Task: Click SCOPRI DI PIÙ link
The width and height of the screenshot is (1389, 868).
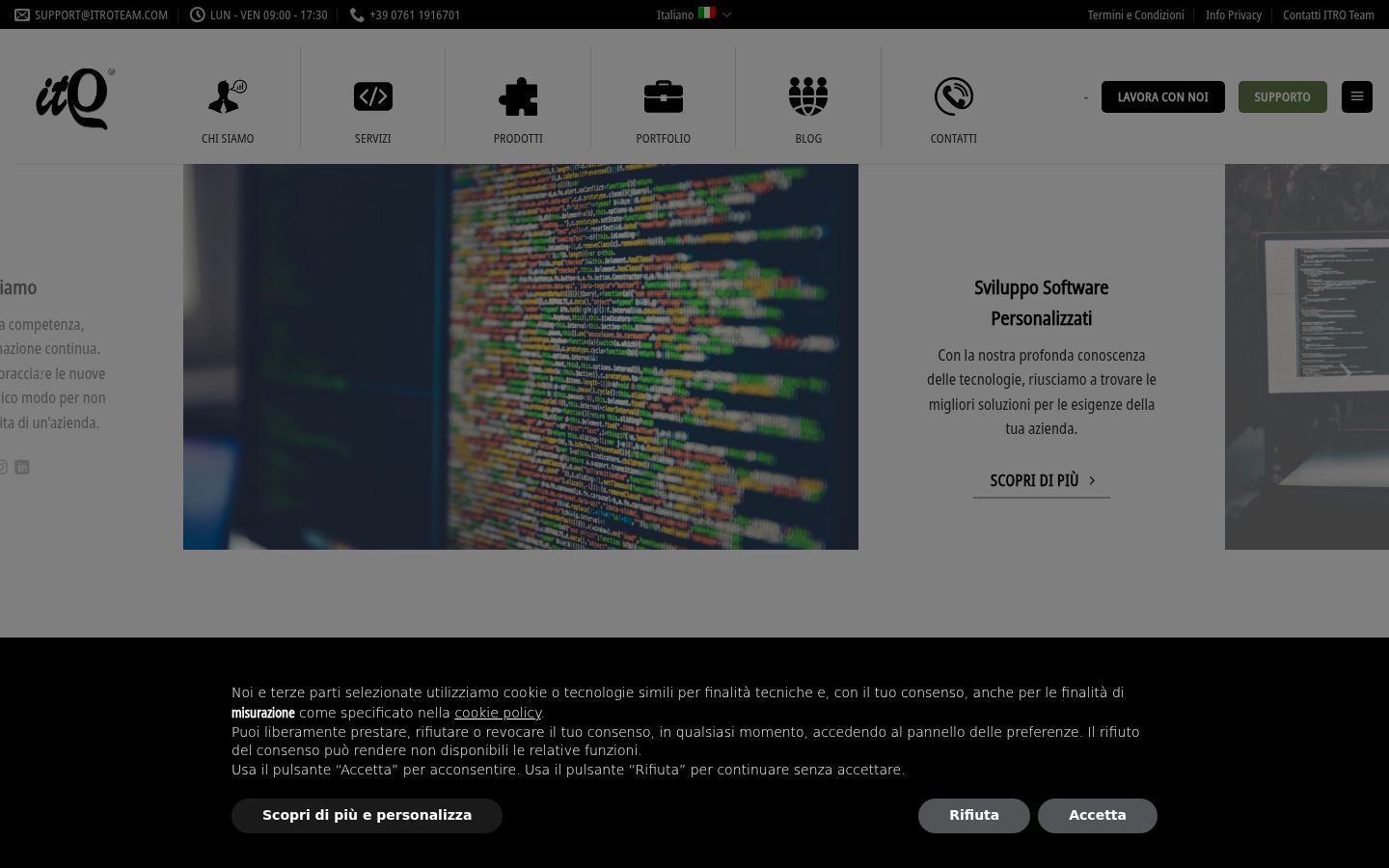Action: (x=1042, y=480)
